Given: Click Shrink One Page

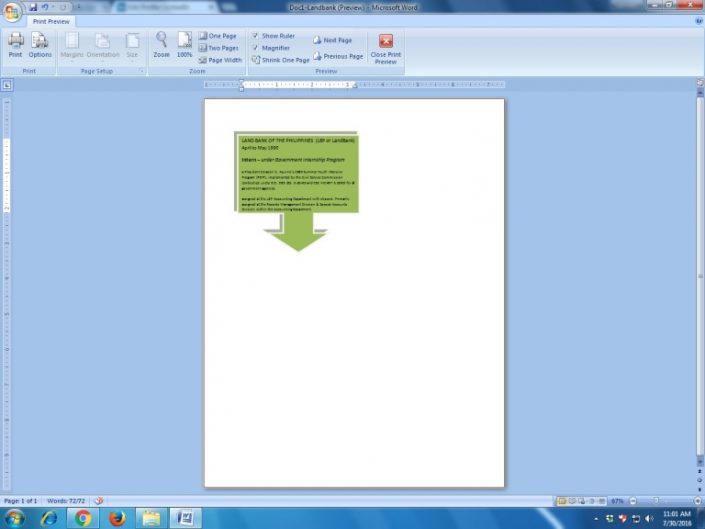Looking at the screenshot, I should (281, 60).
